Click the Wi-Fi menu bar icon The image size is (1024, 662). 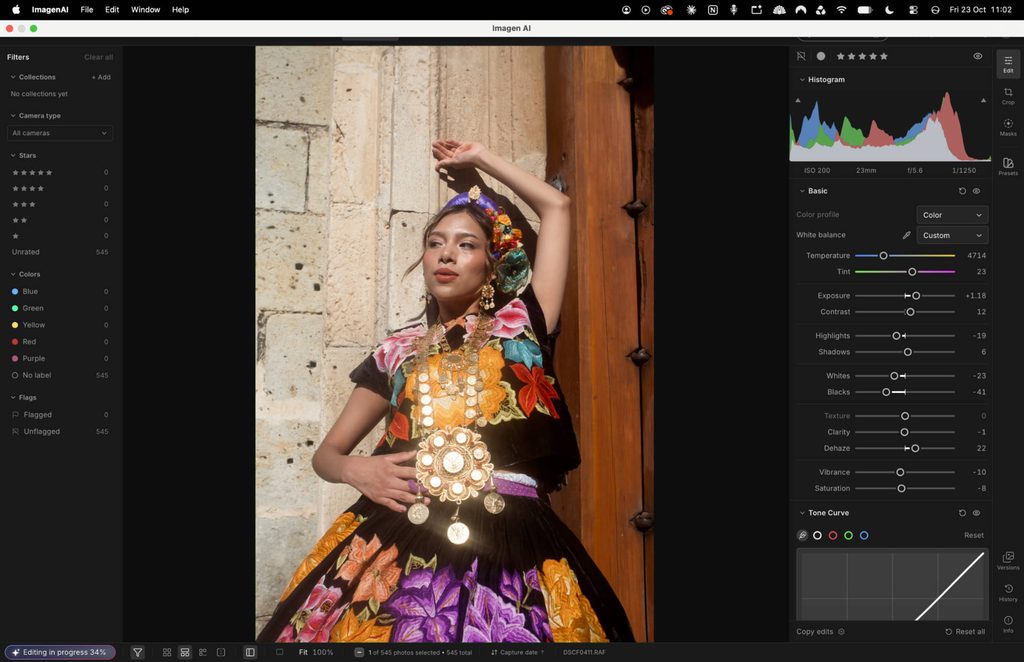click(842, 10)
